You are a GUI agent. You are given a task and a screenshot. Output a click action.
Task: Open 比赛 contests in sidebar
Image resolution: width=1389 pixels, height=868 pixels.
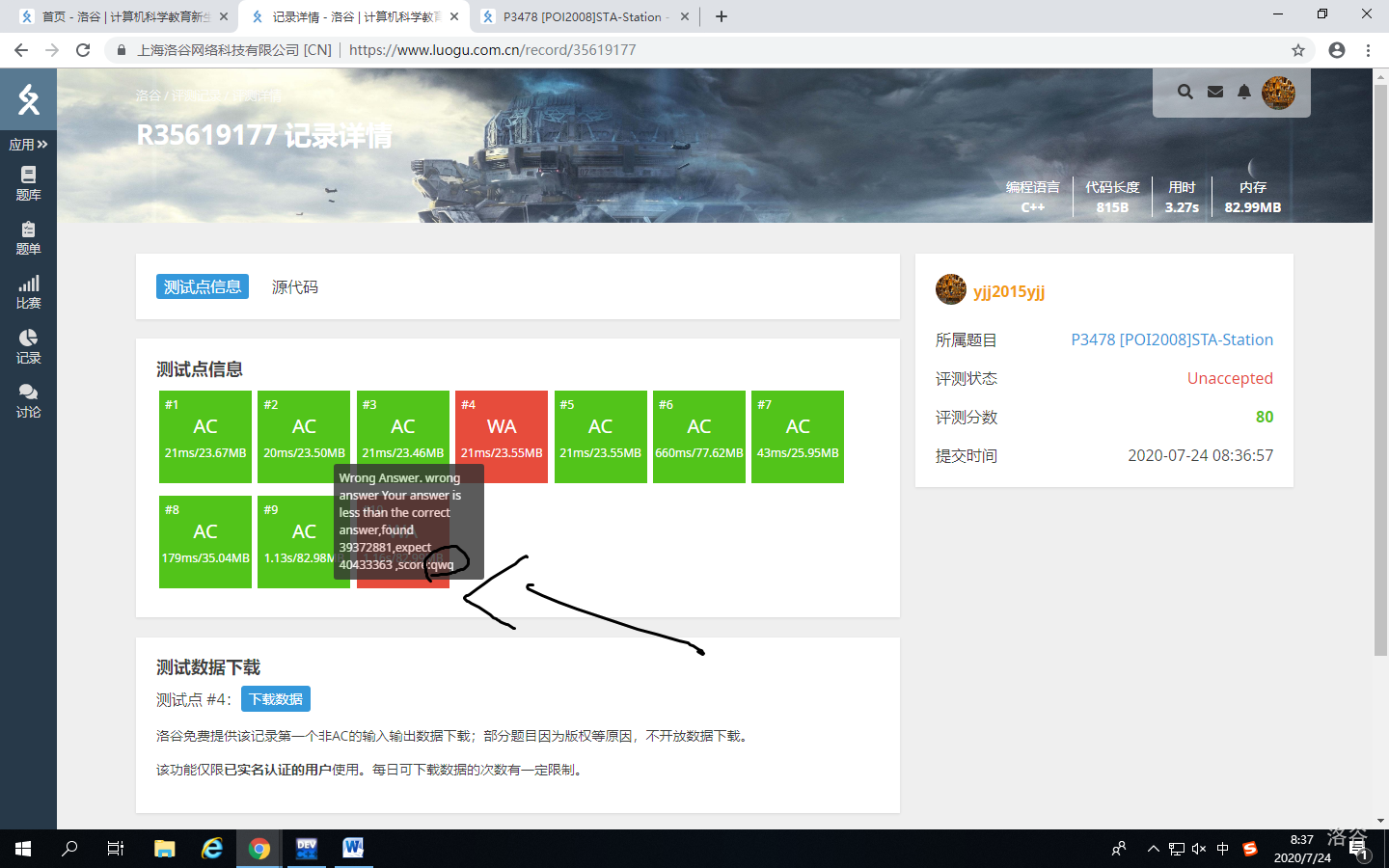[x=28, y=292]
